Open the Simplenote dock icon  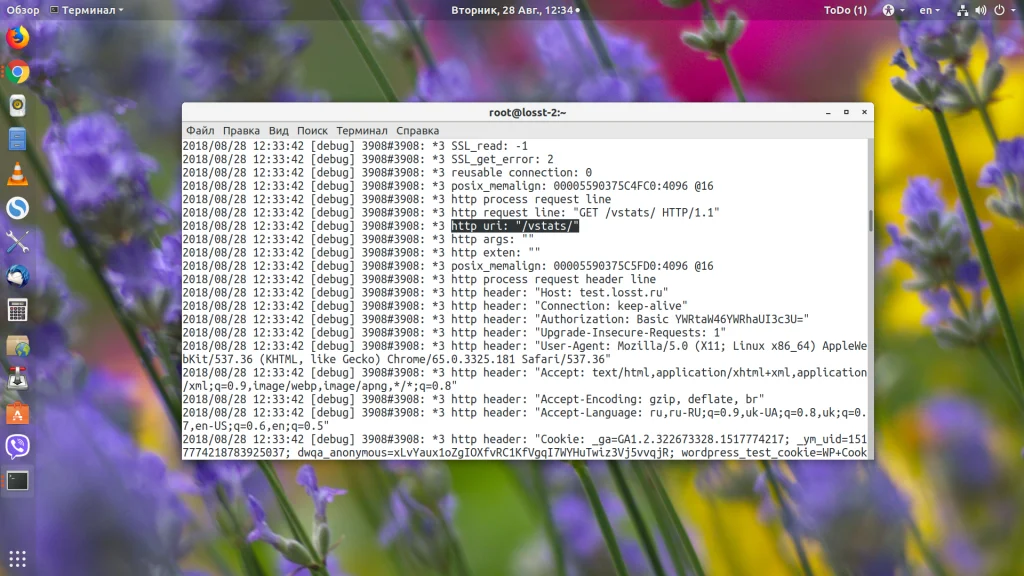[x=18, y=208]
